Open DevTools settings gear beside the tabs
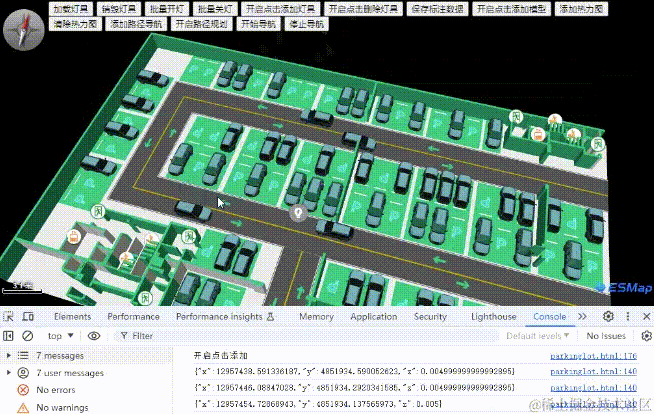The width and height of the screenshot is (654, 414). (x=608, y=316)
